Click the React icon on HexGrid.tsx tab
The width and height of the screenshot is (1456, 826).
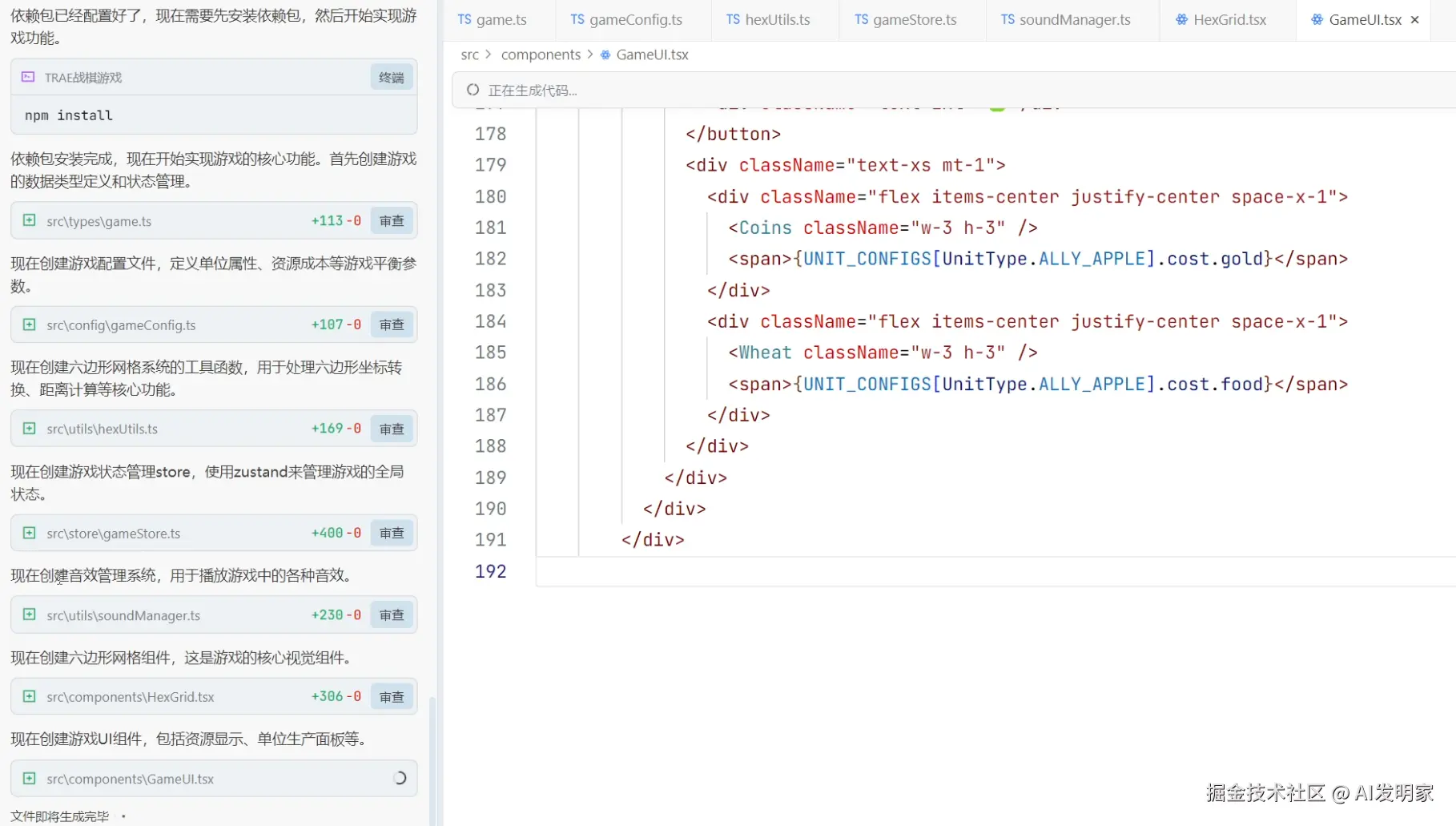tap(1181, 19)
